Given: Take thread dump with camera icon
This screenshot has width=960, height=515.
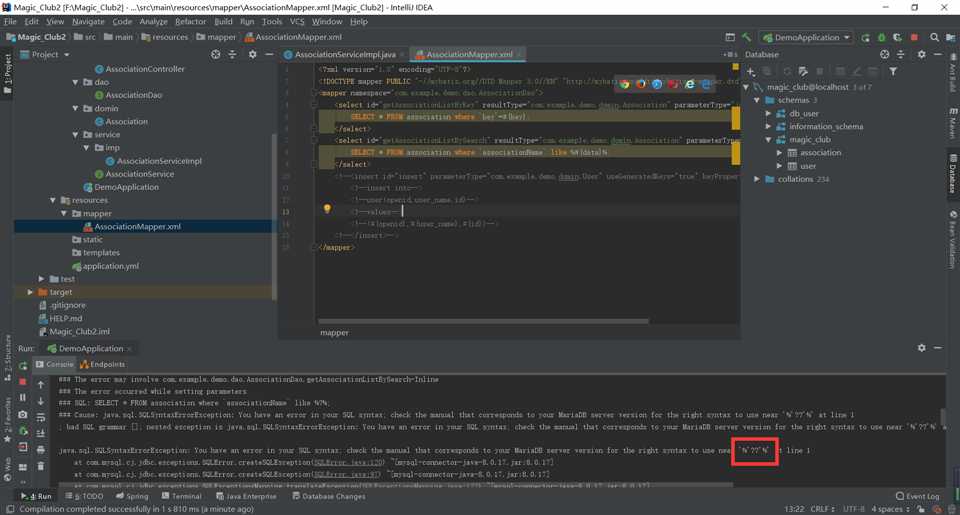Looking at the screenshot, I should pos(23,415).
